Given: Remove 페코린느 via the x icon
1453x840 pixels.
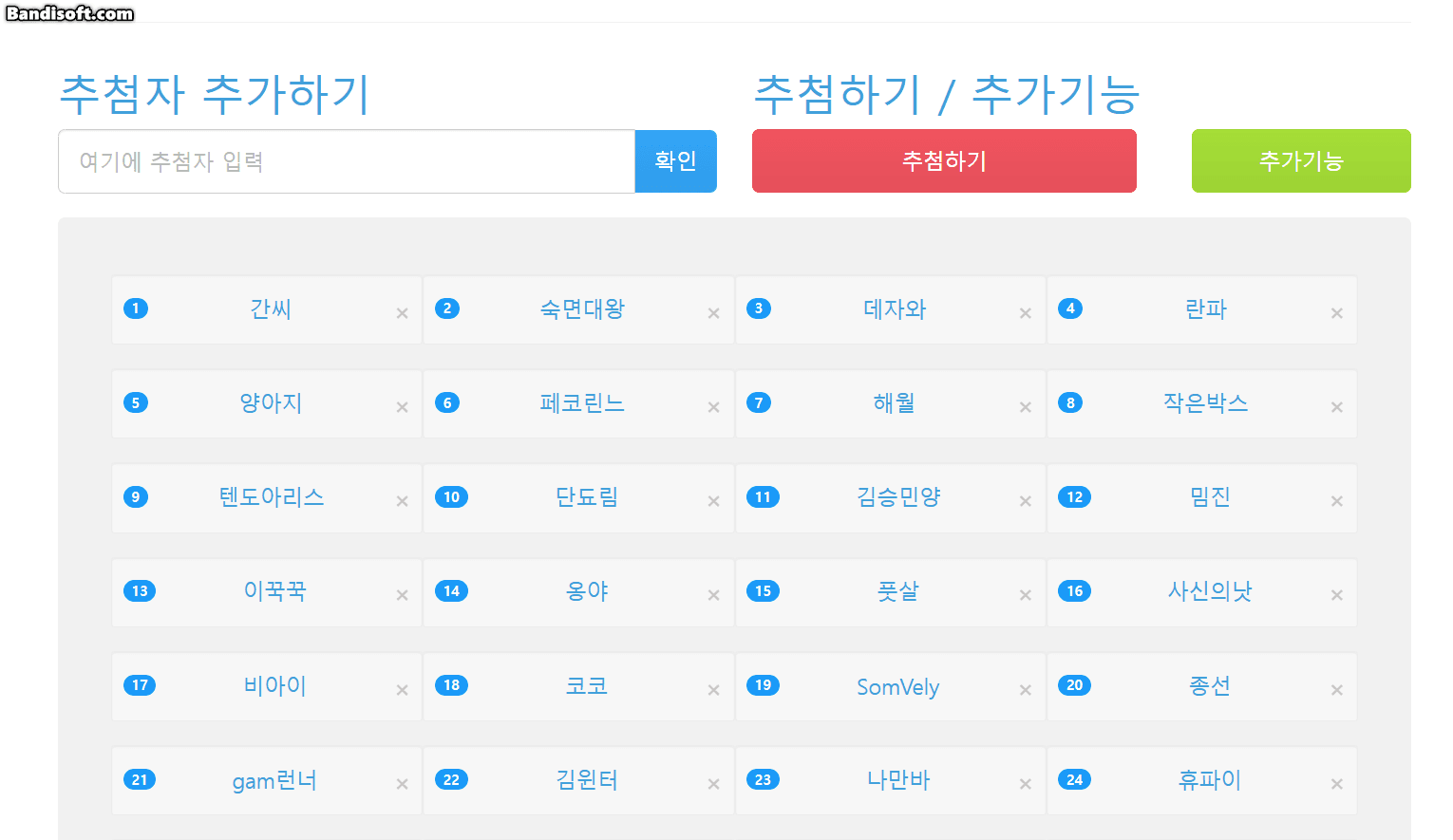Looking at the screenshot, I should 713,407.
